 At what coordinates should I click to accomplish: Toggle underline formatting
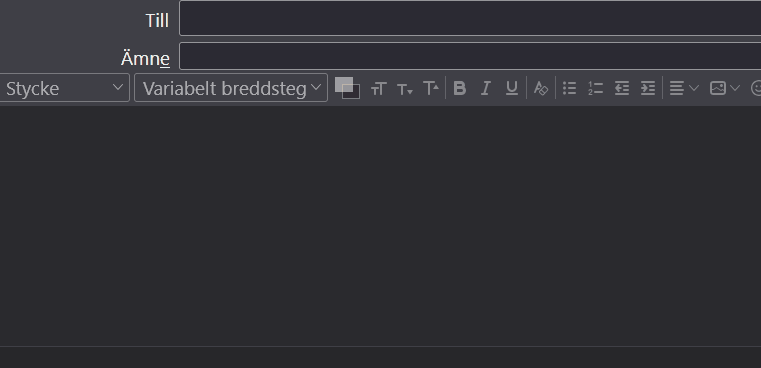pyautogui.click(x=512, y=88)
